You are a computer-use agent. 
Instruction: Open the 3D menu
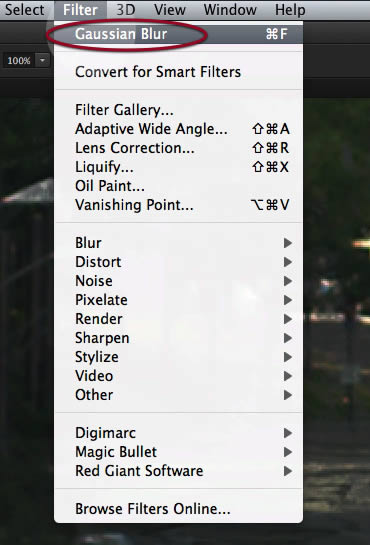click(x=125, y=10)
